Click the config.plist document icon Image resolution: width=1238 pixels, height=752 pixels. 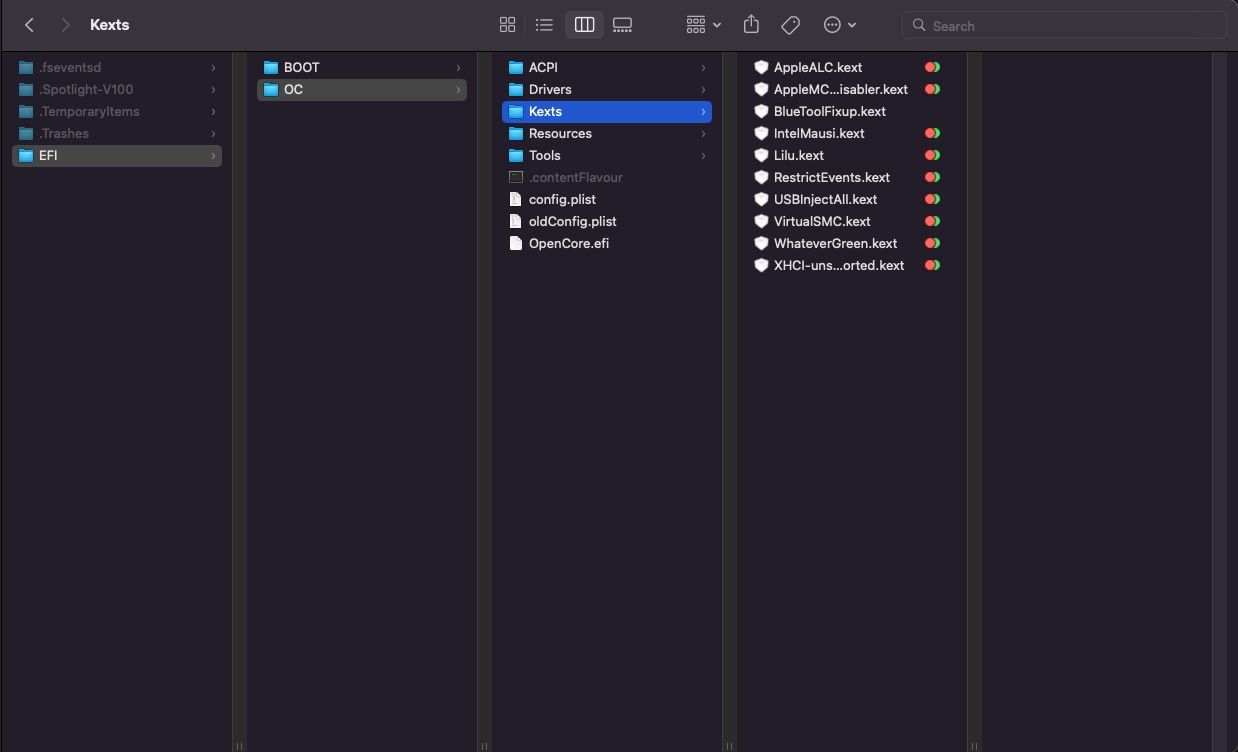[x=516, y=199]
